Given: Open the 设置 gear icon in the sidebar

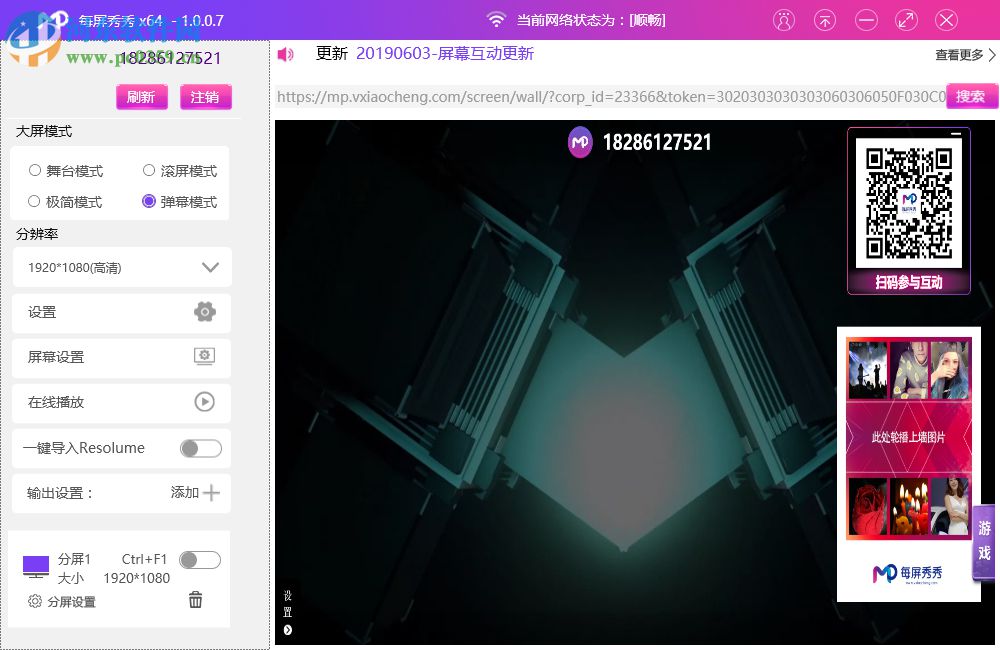Looking at the screenshot, I should (204, 312).
